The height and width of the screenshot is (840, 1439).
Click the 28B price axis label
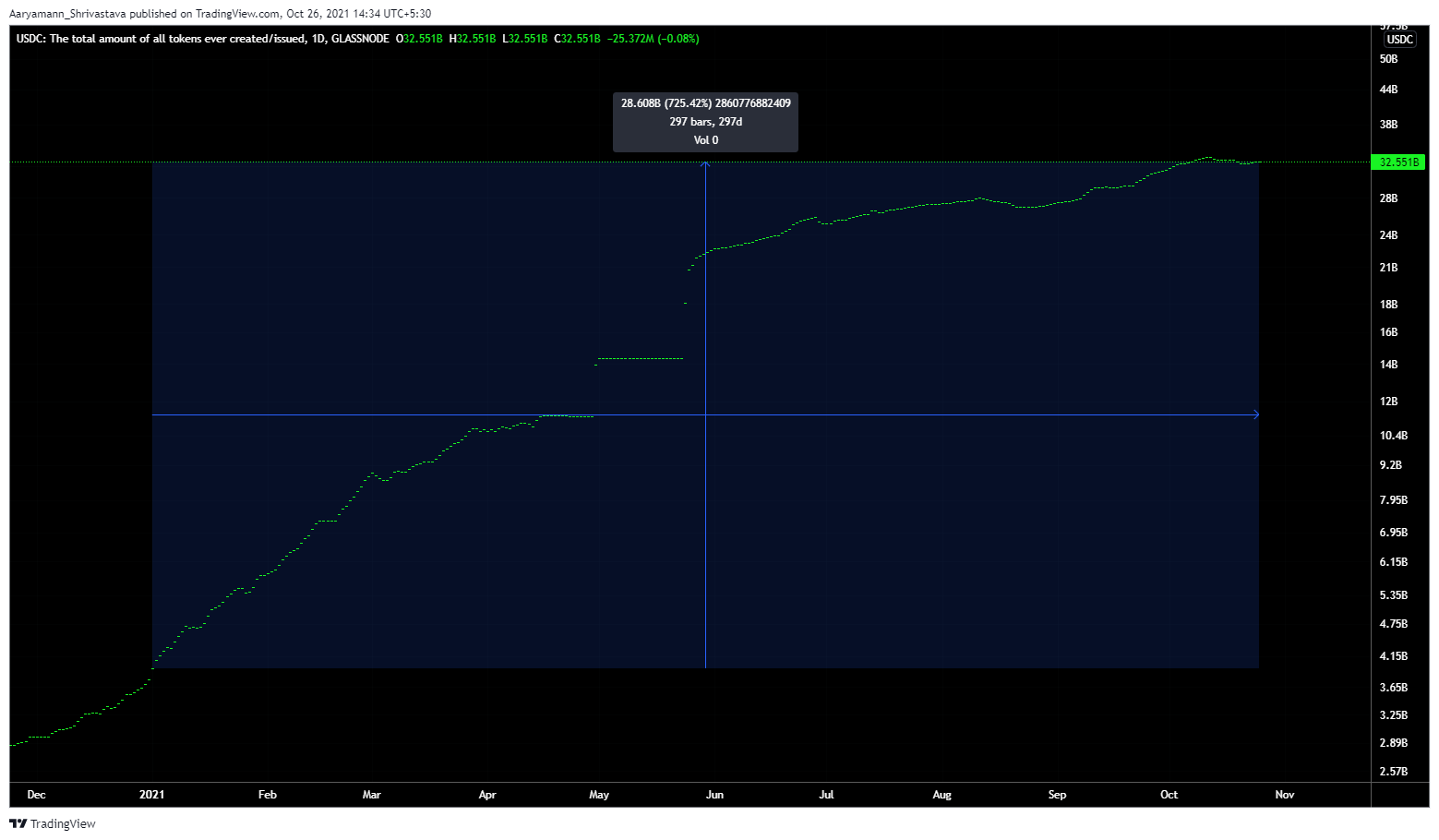click(x=1388, y=198)
